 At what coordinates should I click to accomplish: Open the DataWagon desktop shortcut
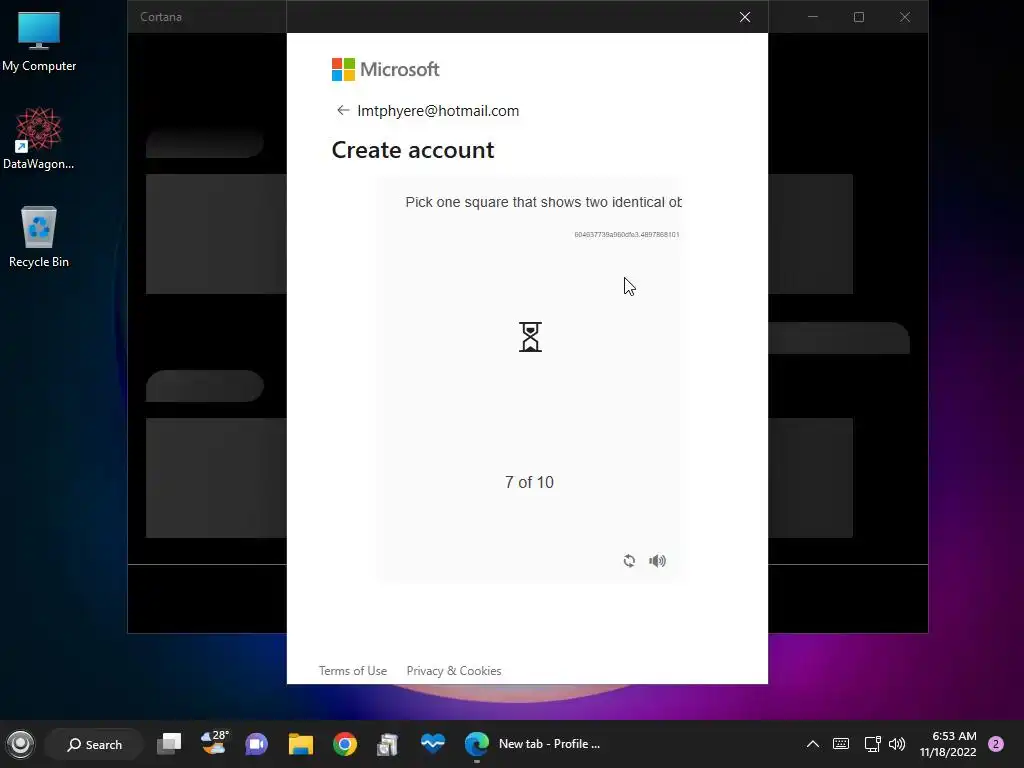click(39, 138)
